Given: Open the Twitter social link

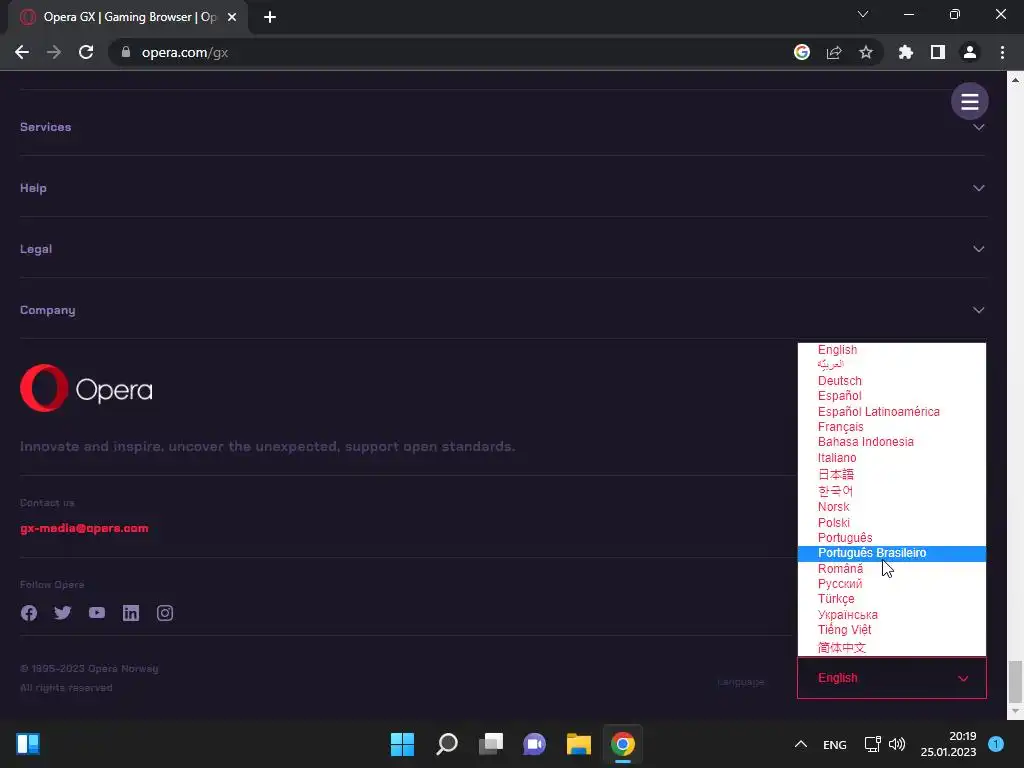Looking at the screenshot, I should tap(63, 613).
